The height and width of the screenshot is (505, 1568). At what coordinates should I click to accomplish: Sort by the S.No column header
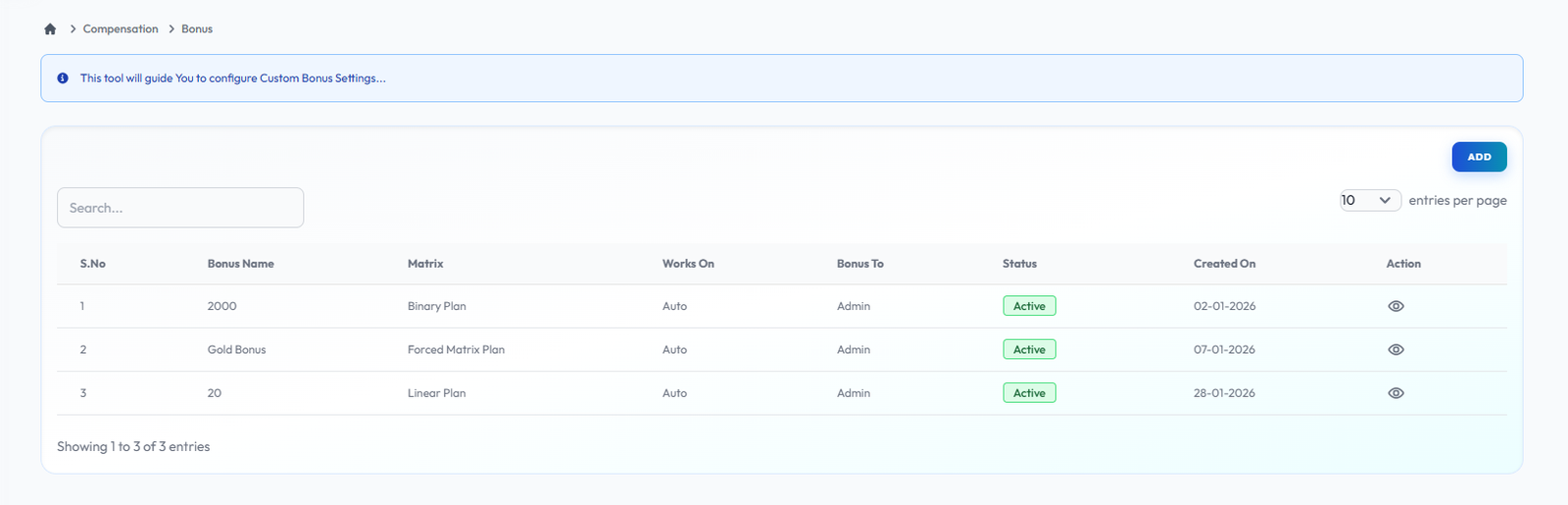93,264
